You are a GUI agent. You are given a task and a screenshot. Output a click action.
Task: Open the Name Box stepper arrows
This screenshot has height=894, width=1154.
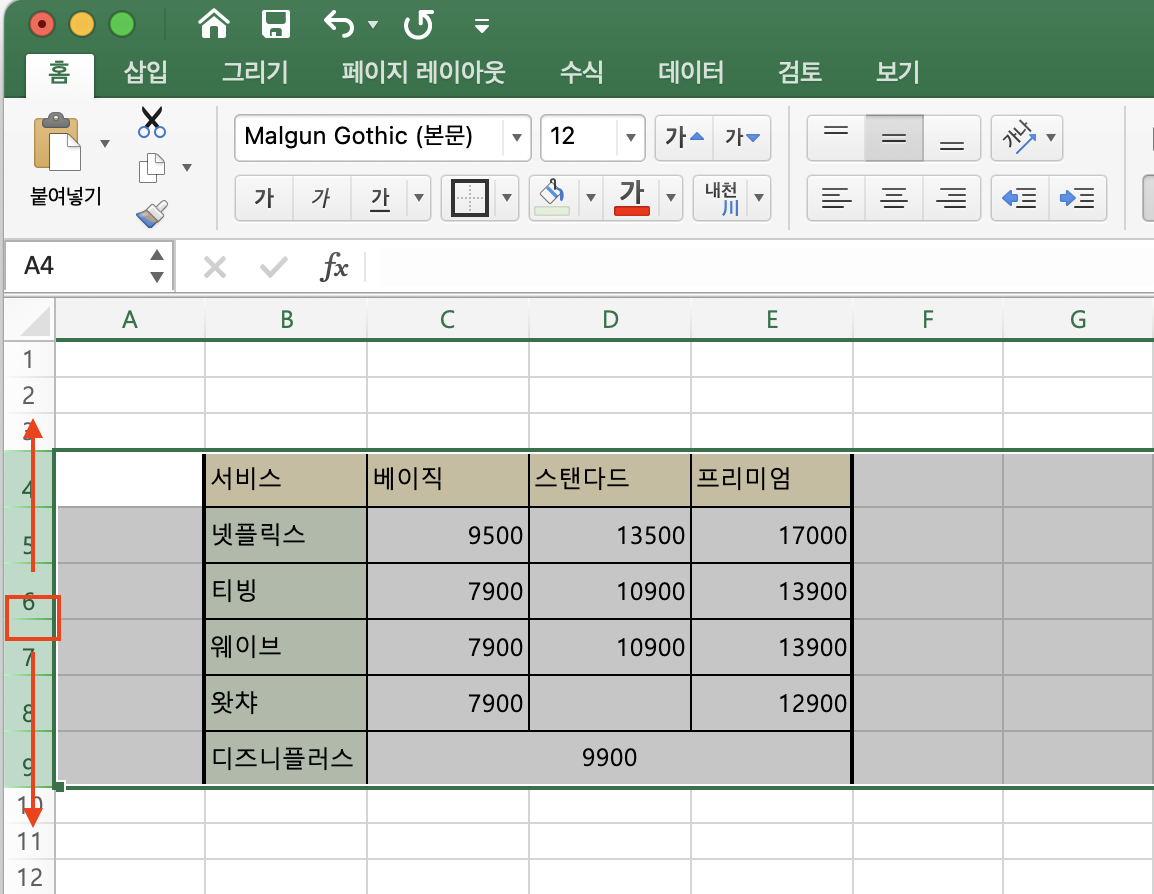(x=157, y=266)
